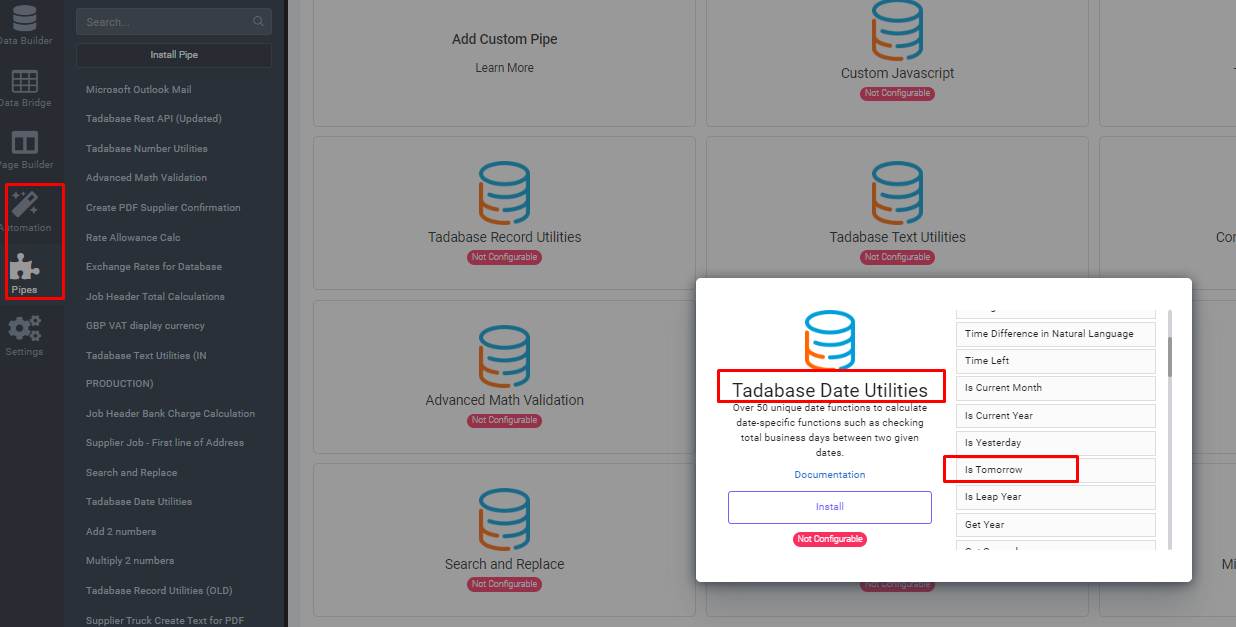Select Supplier Job - First line of Address
Image resolution: width=1236 pixels, height=627 pixels.
point(165,443)
